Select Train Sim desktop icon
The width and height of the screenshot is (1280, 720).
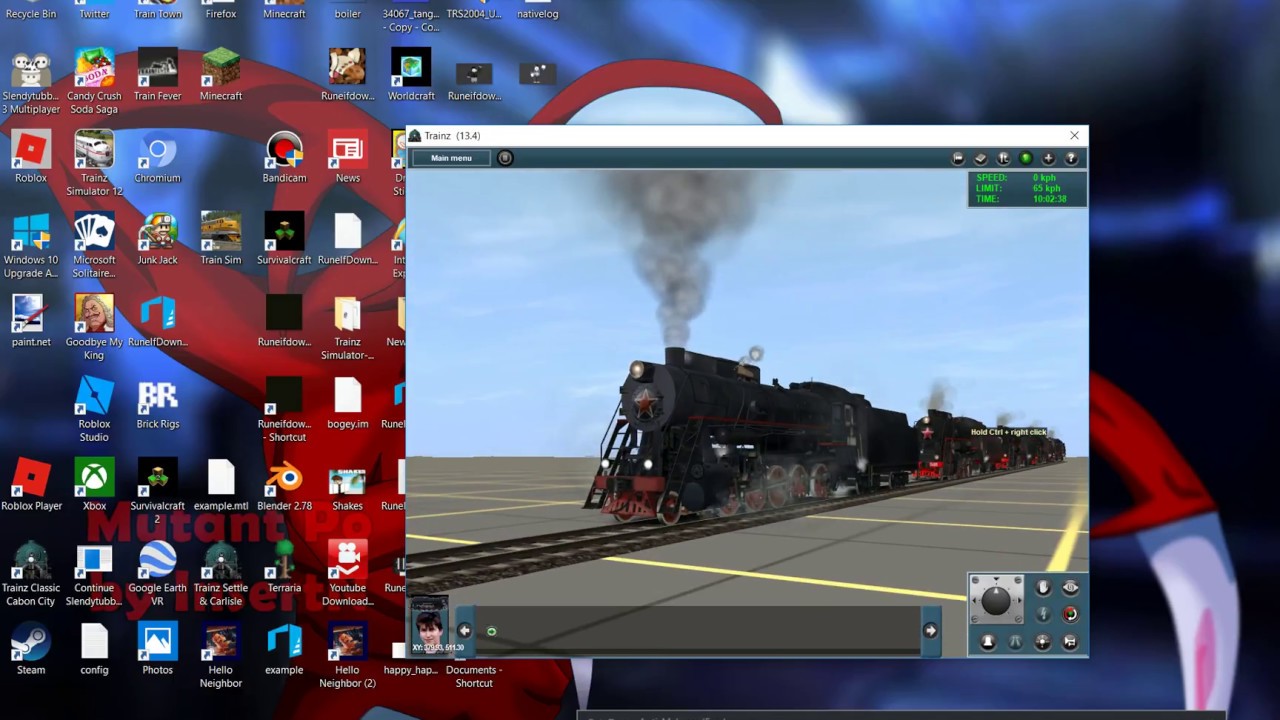[221, 239]
